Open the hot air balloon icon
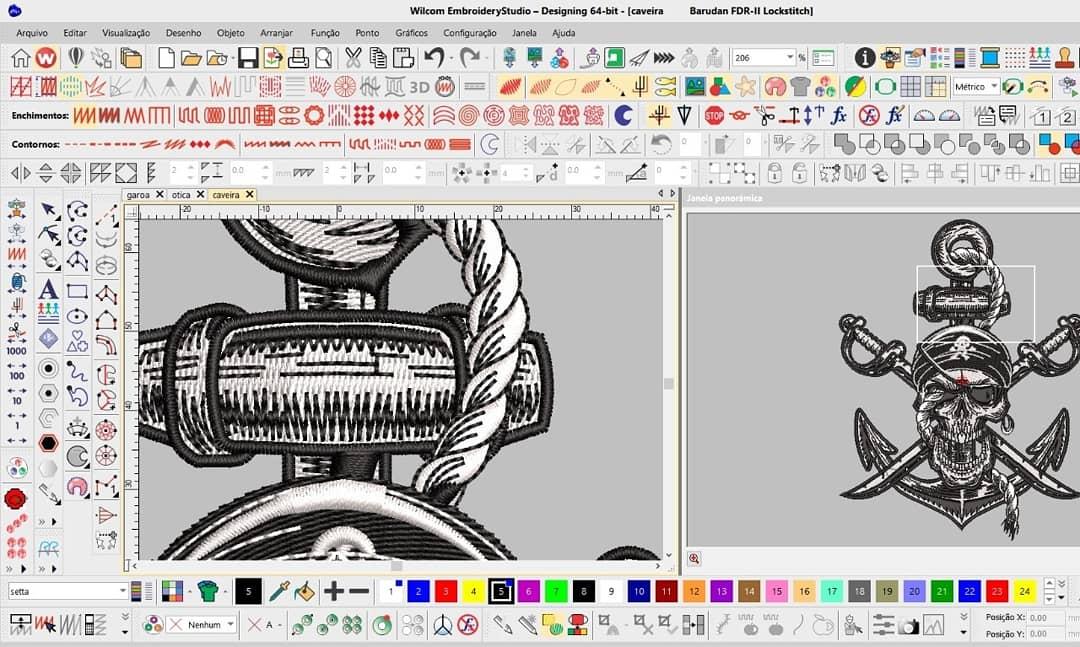 pyautogui.click(x=76, y=58)
